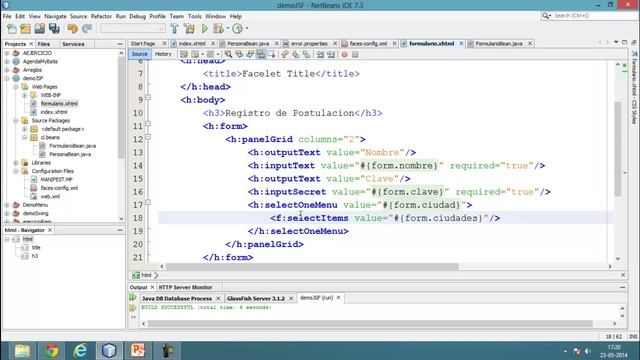This screenshot has height=360, width=640.
Task: Collapse the Configuration Files node
Action: click(16, 171)
